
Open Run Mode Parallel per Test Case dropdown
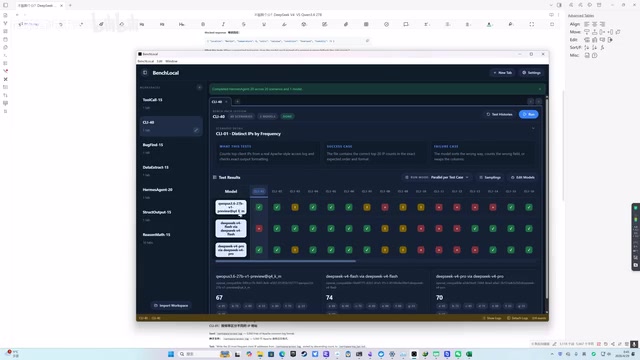click(437, 178)
